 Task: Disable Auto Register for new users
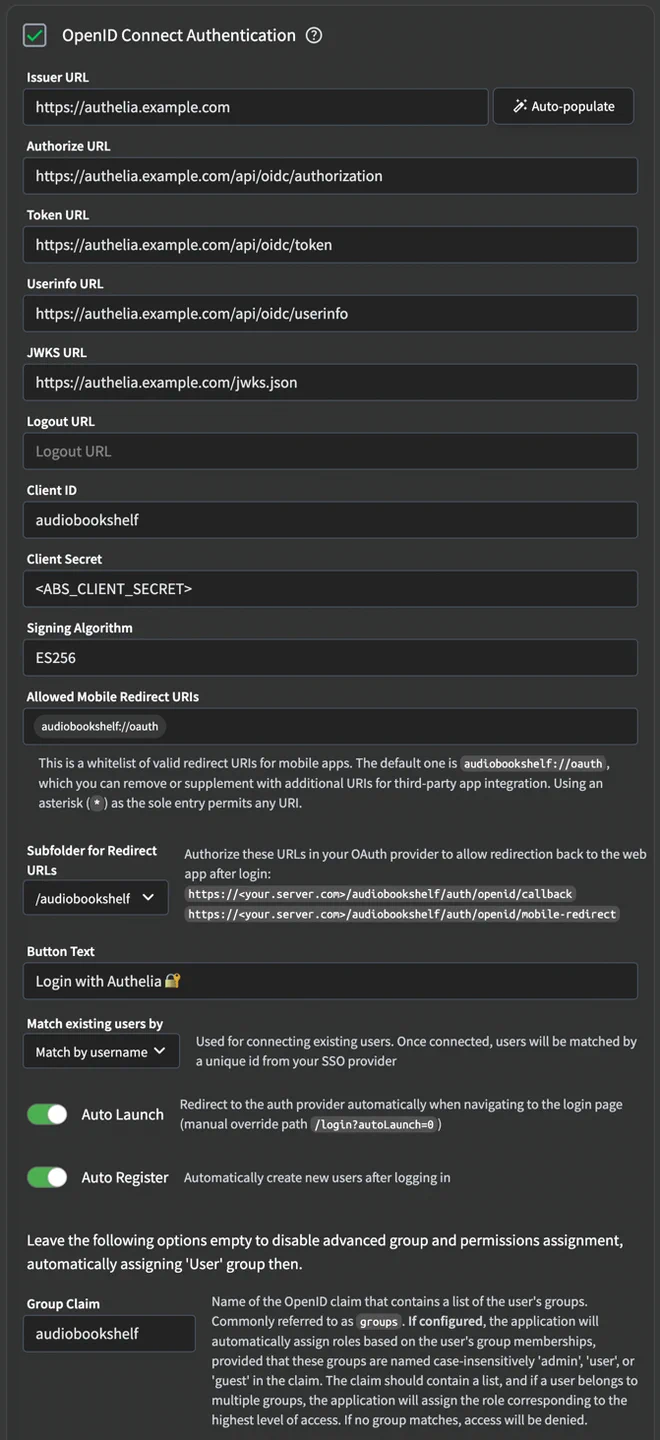click(x=47, y=1177)
